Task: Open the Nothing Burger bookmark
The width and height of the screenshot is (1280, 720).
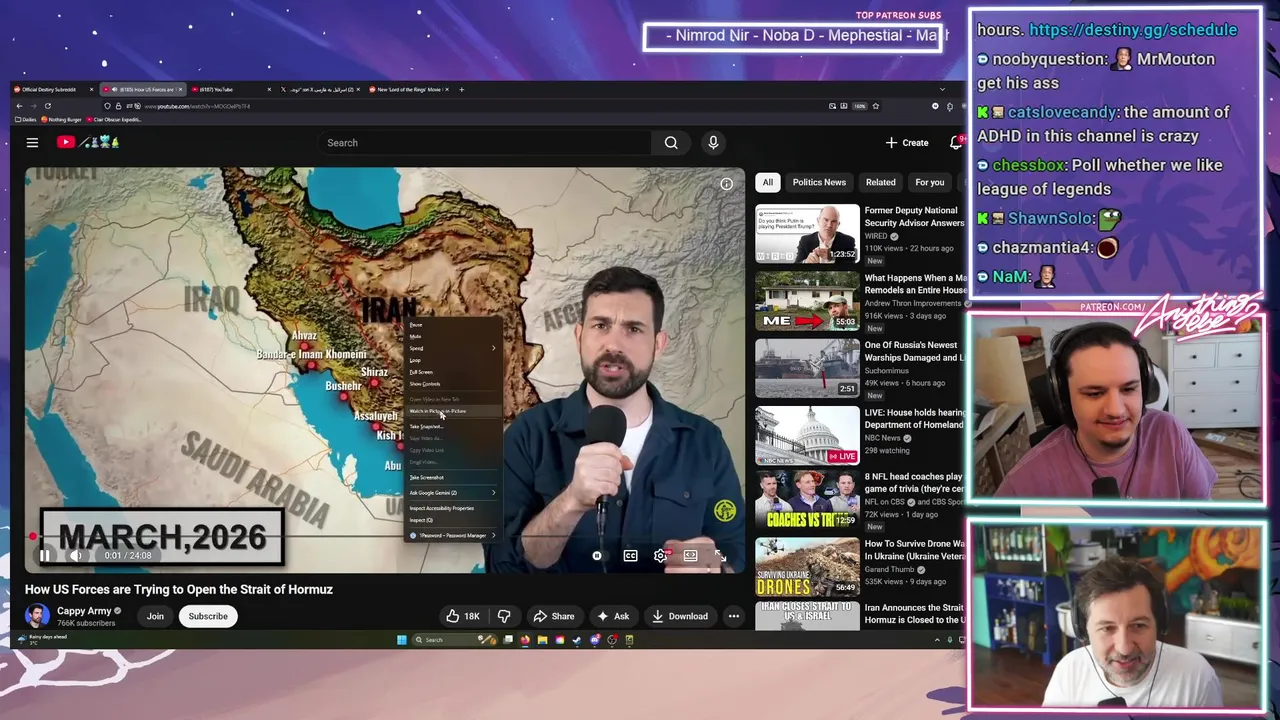Action: pos(61,119)
